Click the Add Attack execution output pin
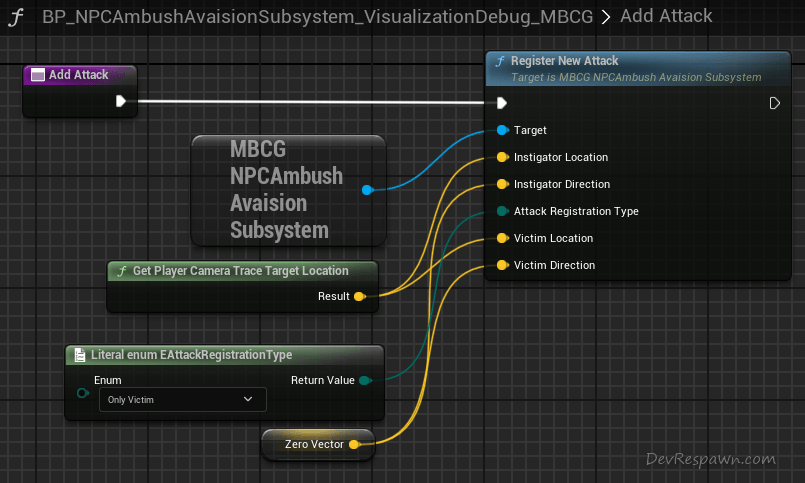This screenshot has width=805, height=483. click(x=121, y=101)
